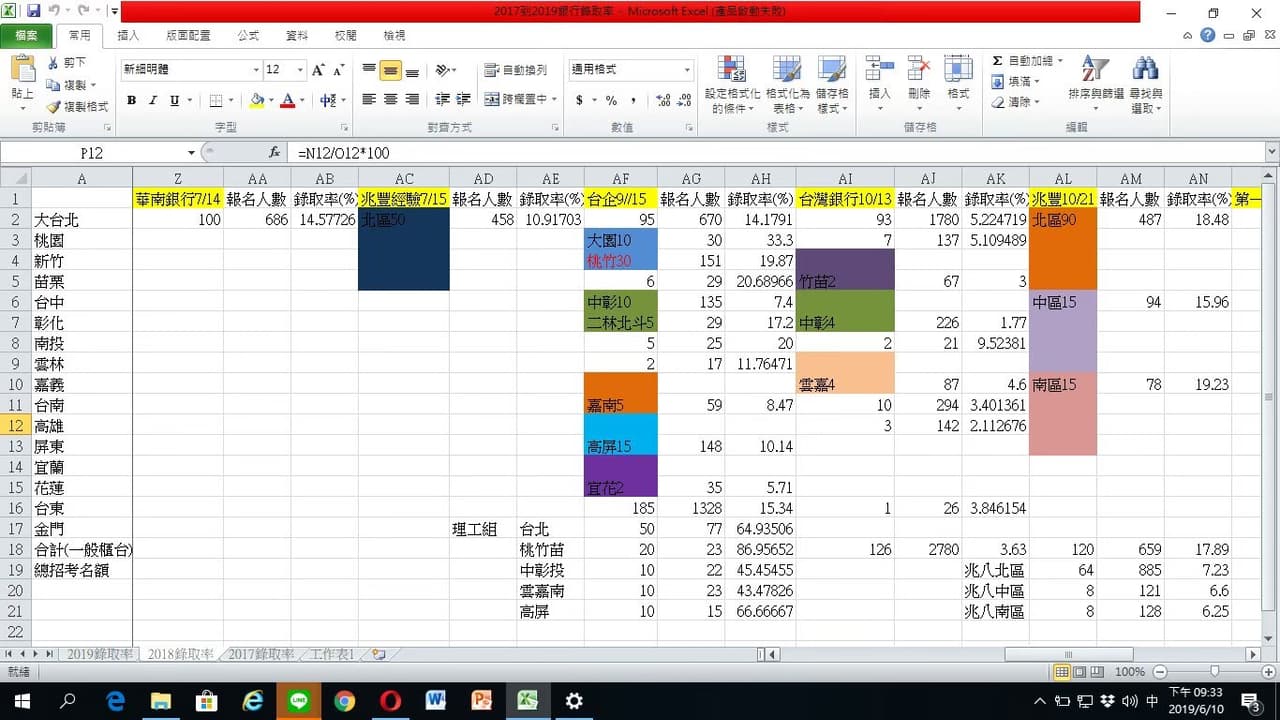Click AutoSum (自動加總)
This screenshot has width=1280, height=720.
(x=1027, y=61)
